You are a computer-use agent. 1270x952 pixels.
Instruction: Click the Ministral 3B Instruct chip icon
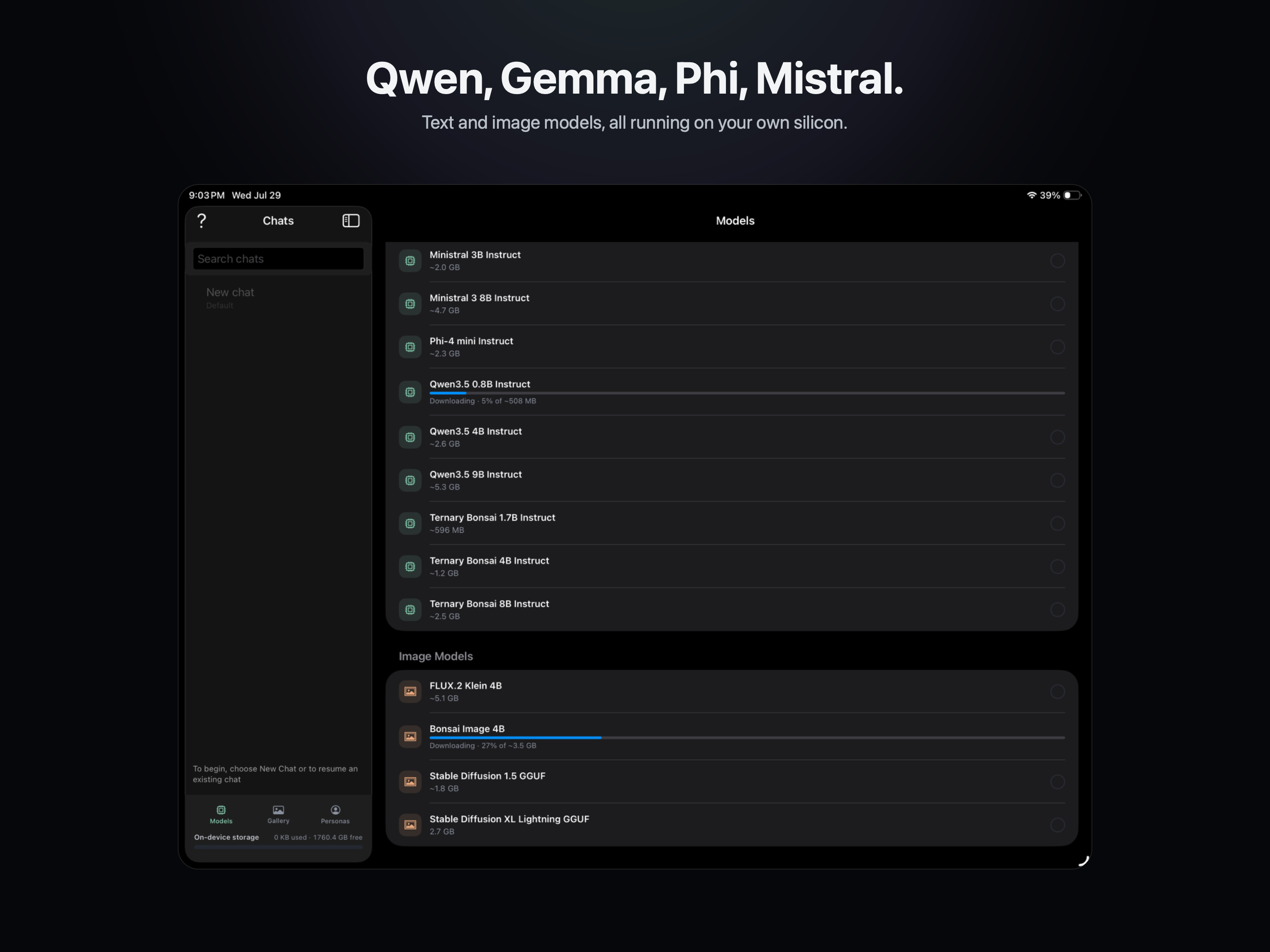[x=410, y=261]
